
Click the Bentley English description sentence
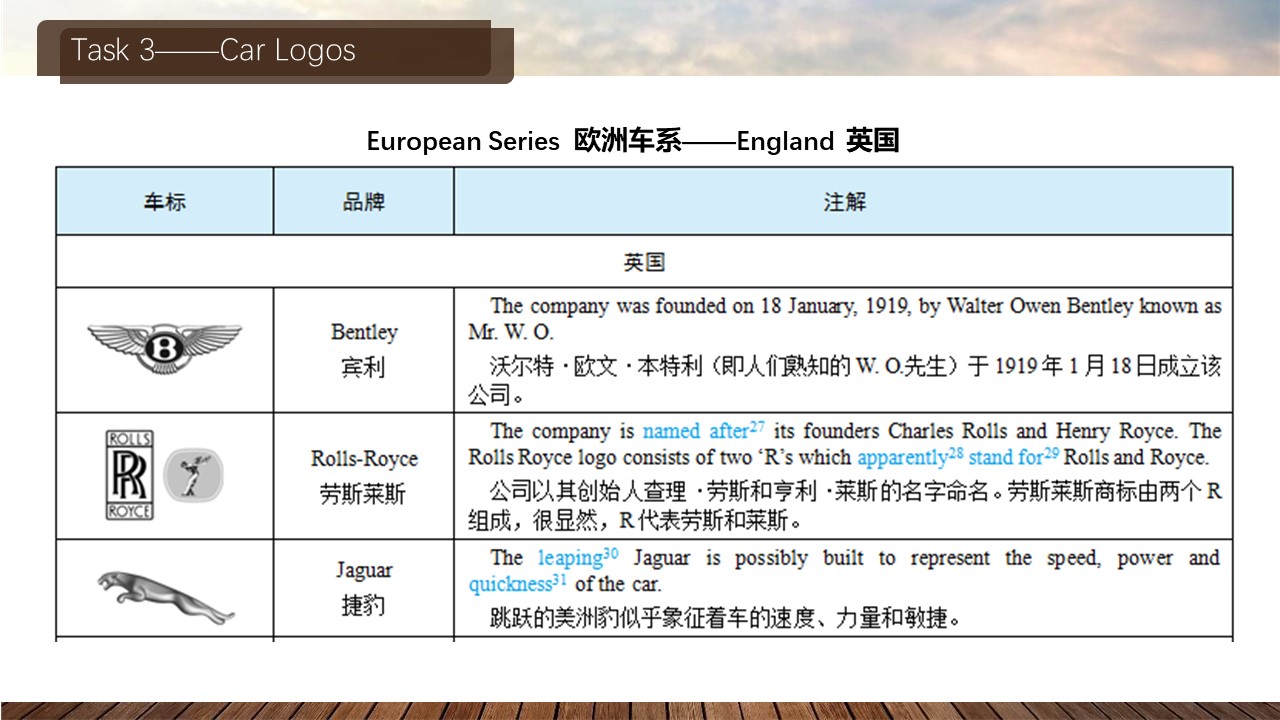point(845,319)
